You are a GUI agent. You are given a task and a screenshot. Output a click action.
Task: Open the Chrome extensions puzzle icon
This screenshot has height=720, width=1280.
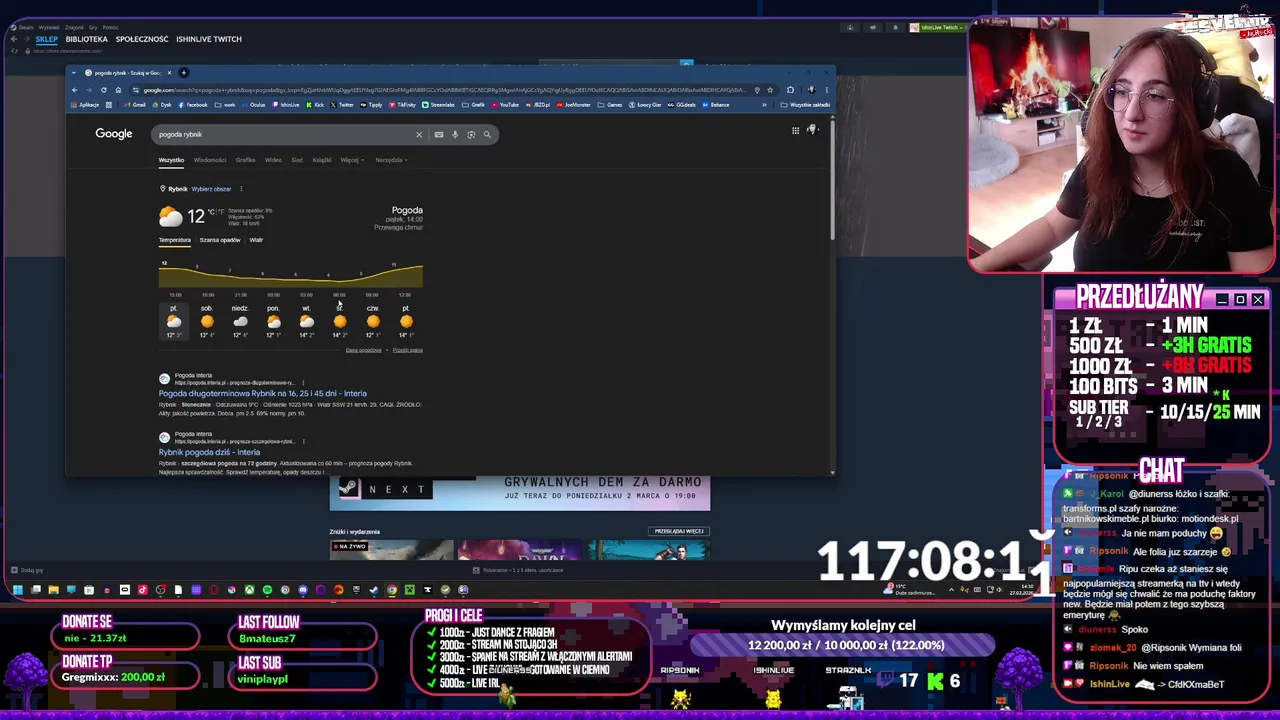click(x=790, y=90)
